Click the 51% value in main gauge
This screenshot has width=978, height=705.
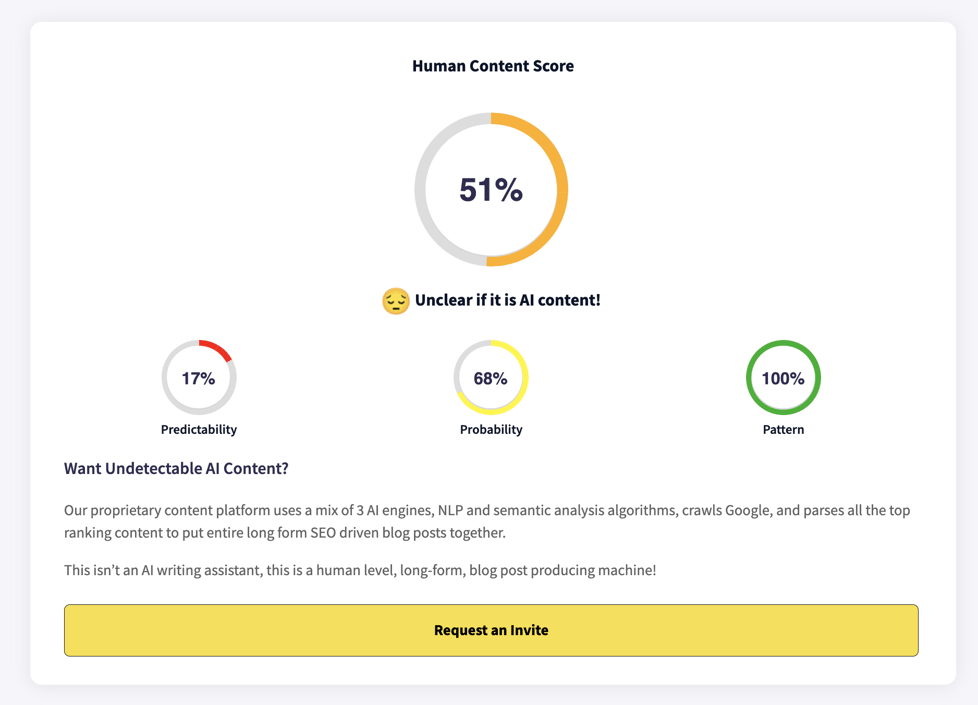[491, 190]
